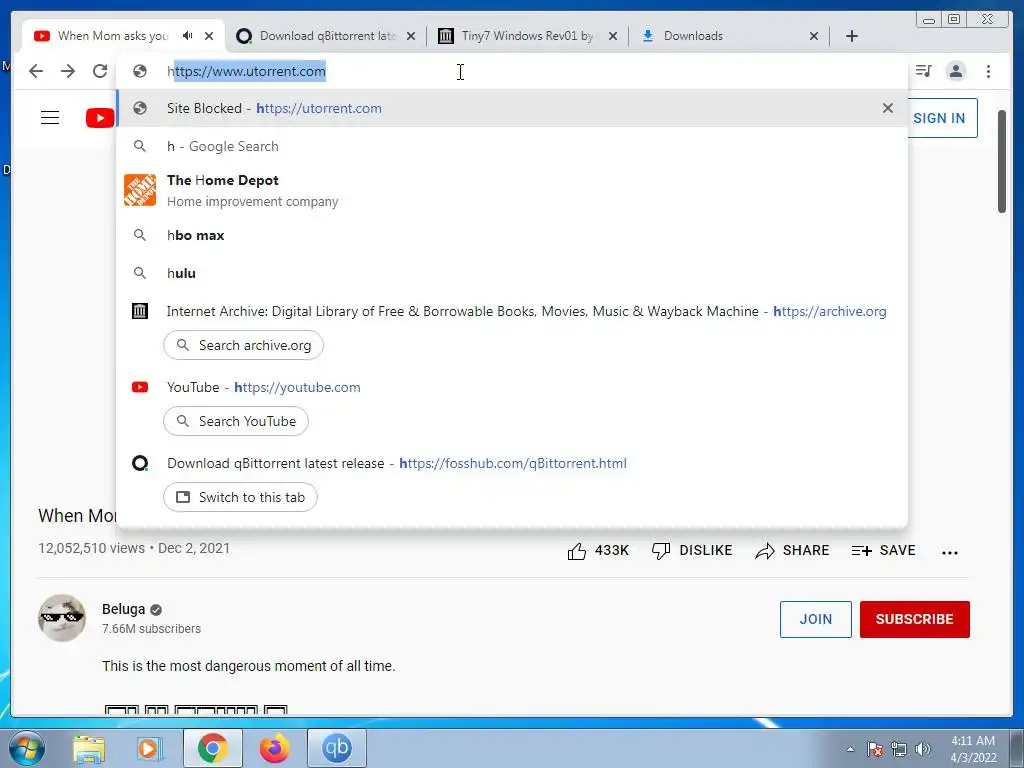
Task: Click the 'Search archive.org' chip
Action: tap(244, 345)
